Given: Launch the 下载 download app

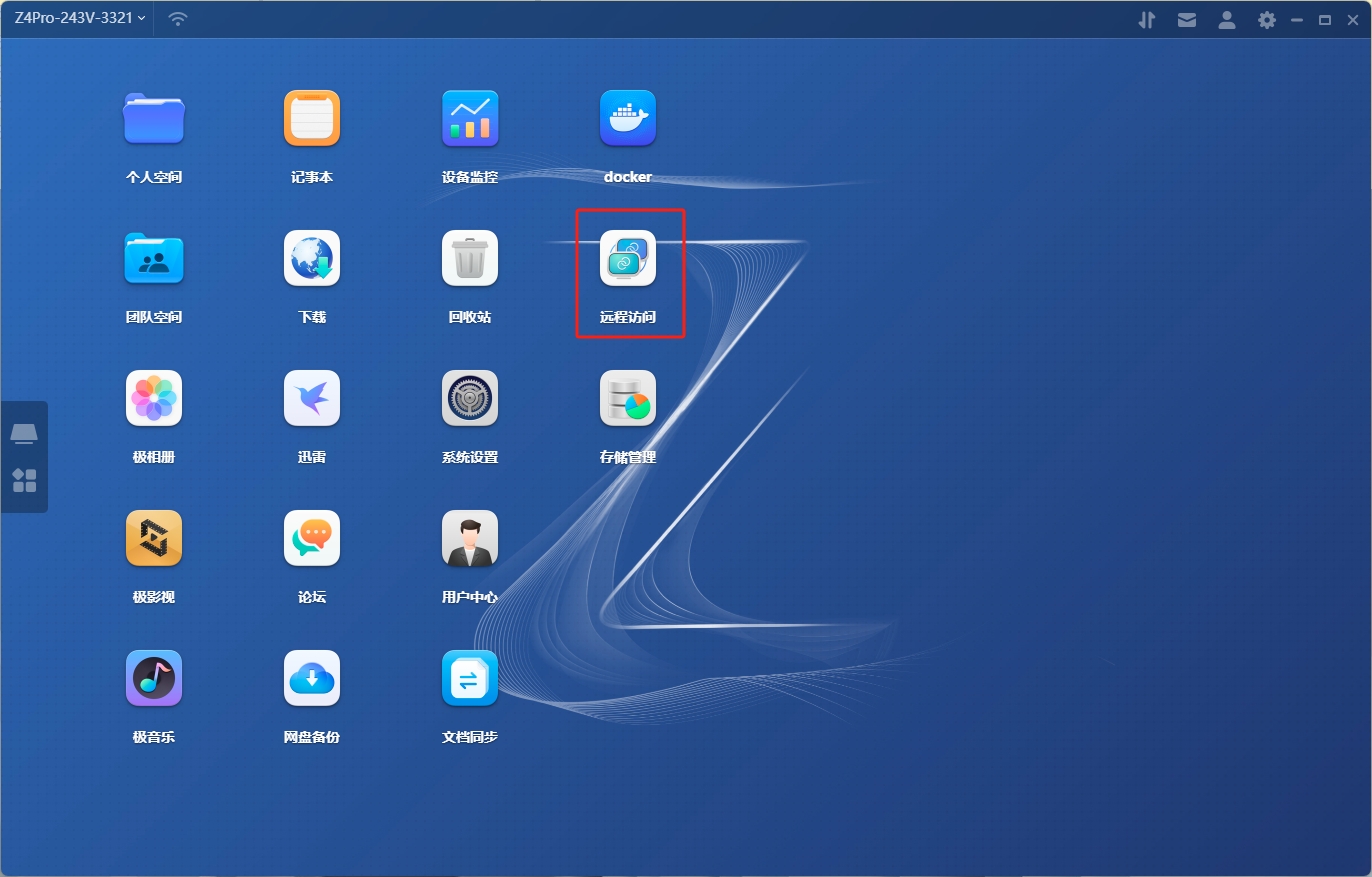Looking at the screenshot, I should click(312, 259).
